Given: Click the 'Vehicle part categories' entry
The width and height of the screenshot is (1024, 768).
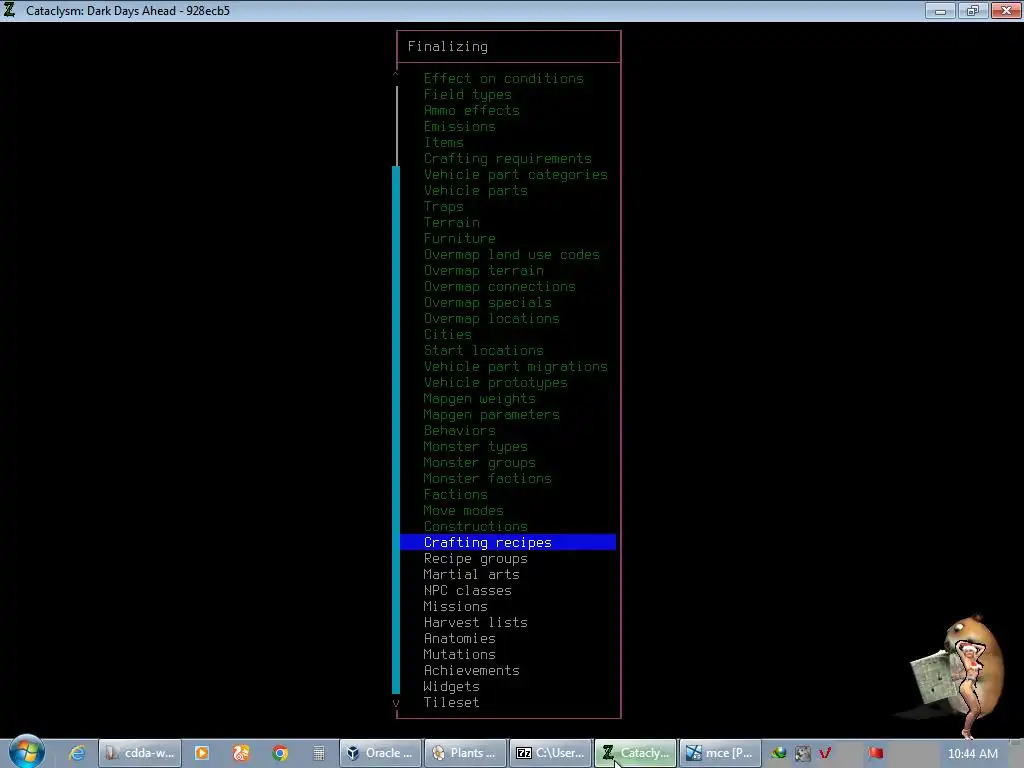Looking at the screenshot, I should coord(515,174).
